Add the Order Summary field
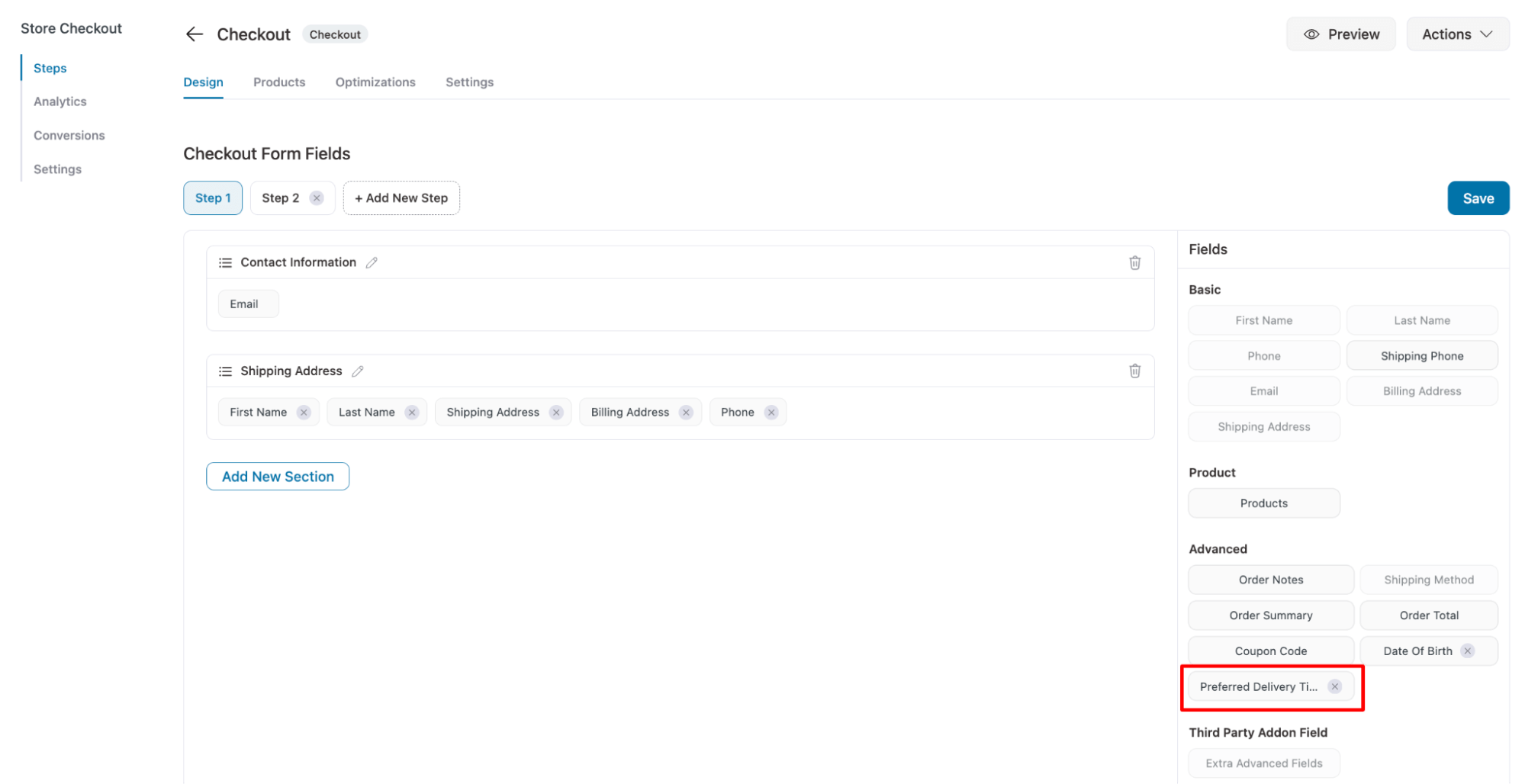 (x=1271, y=615)
